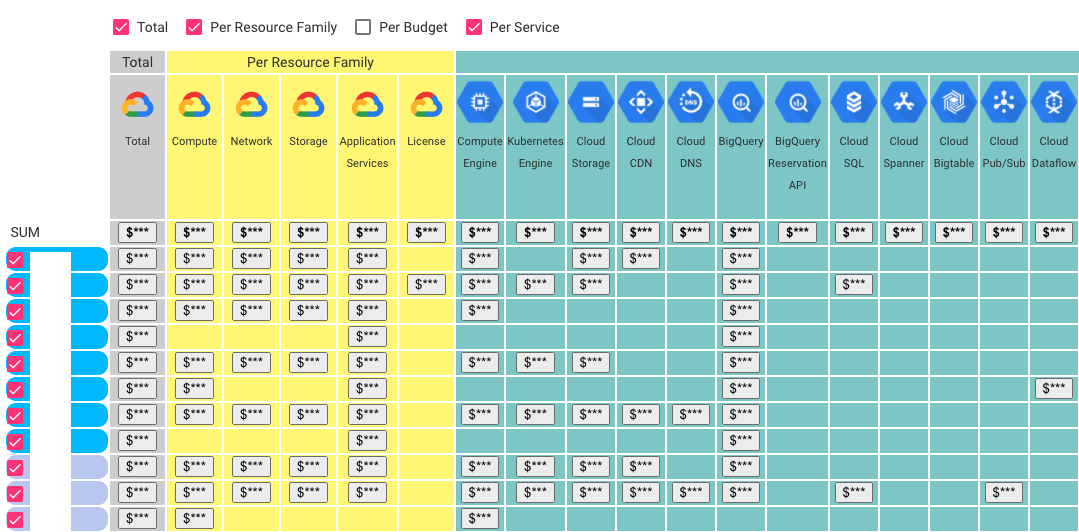
Task: Toggle the checkbox of the row with Cloud Pub/Sub cost
Action: (15, 493)
